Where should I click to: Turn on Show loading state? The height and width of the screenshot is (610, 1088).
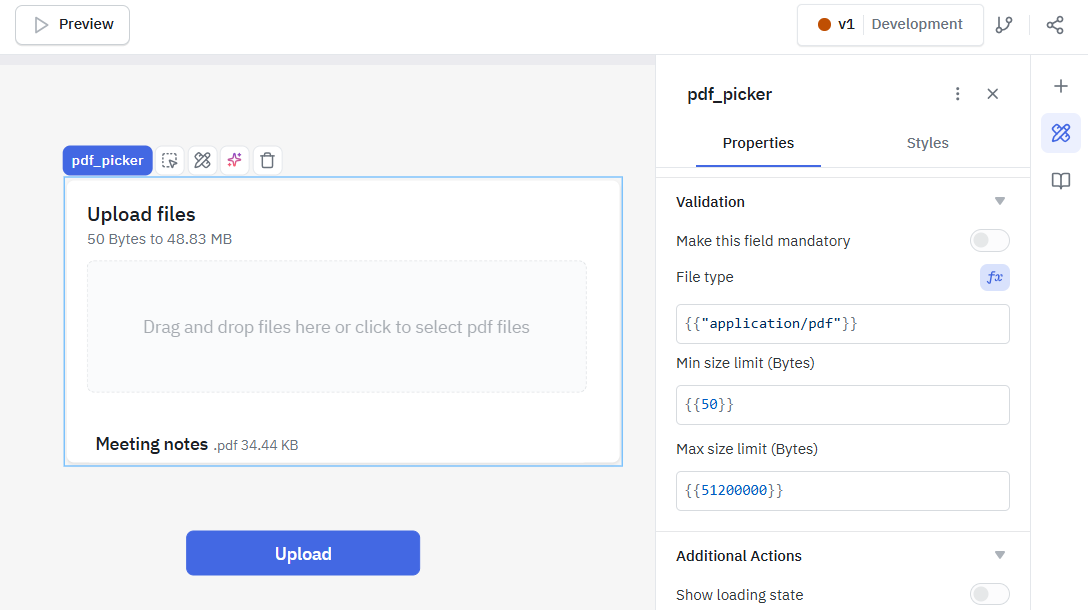tap(989, 594)
